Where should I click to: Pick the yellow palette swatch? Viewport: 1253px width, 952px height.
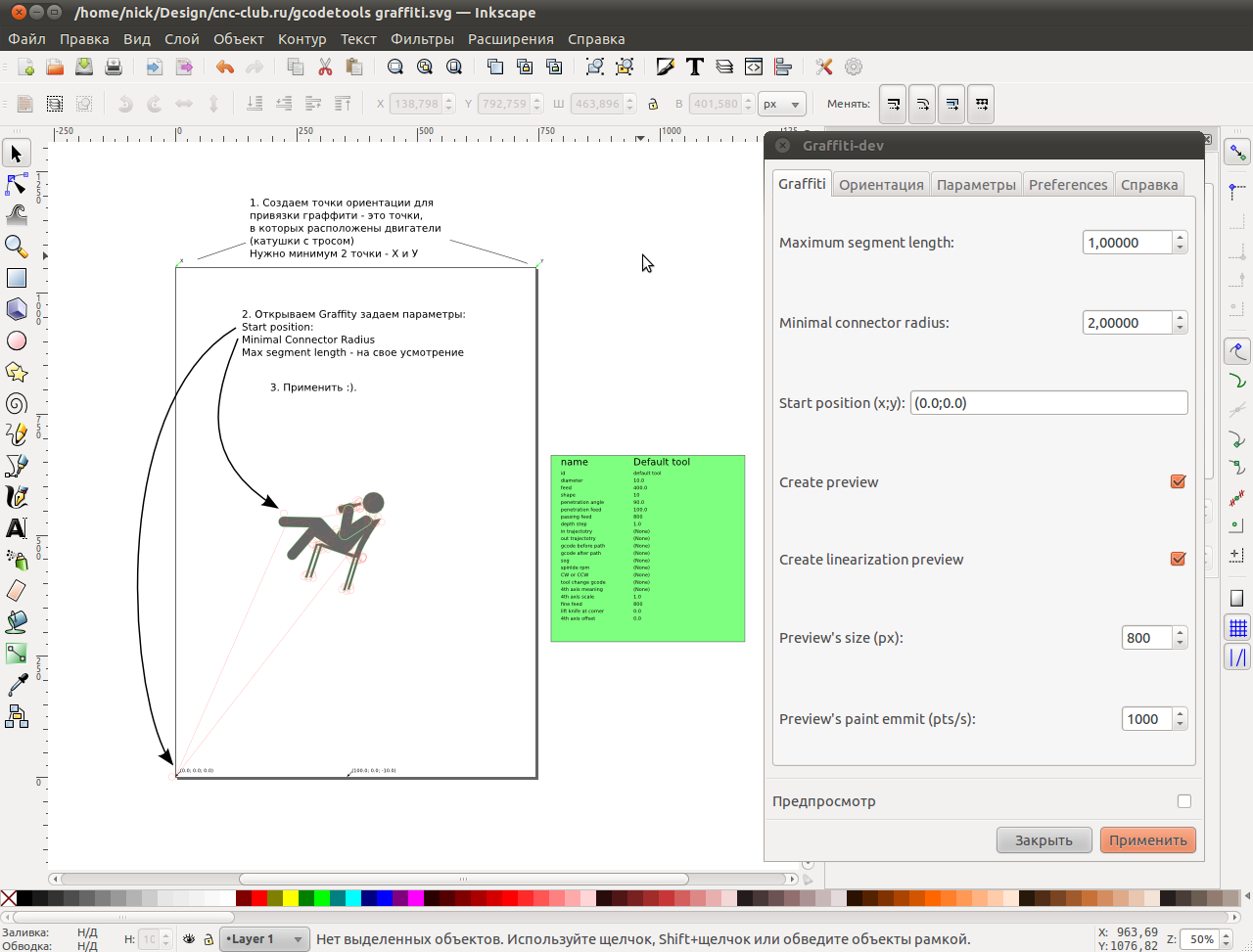point(291,897)
